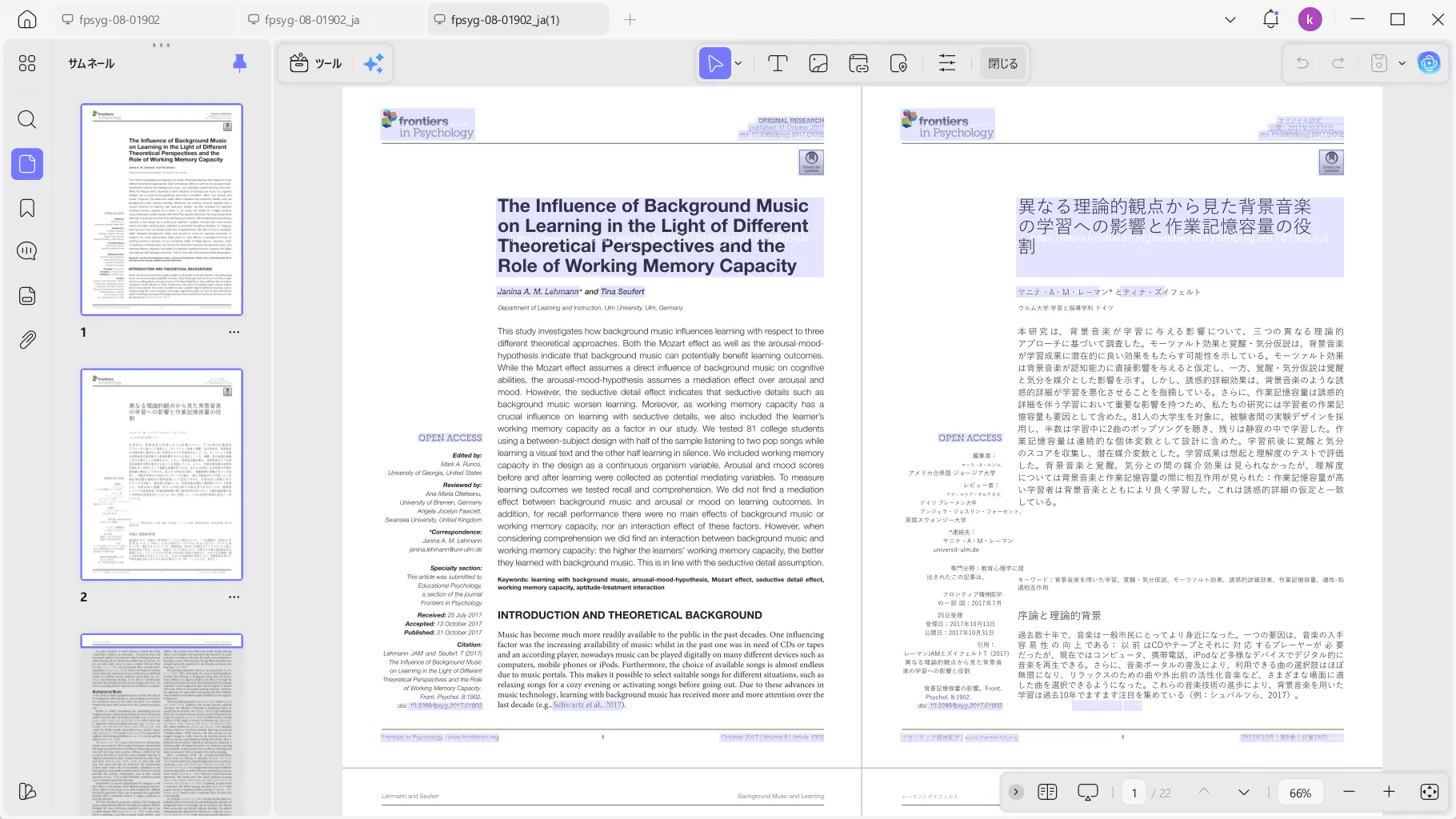Open the more options for thumbnail 2

234,597
